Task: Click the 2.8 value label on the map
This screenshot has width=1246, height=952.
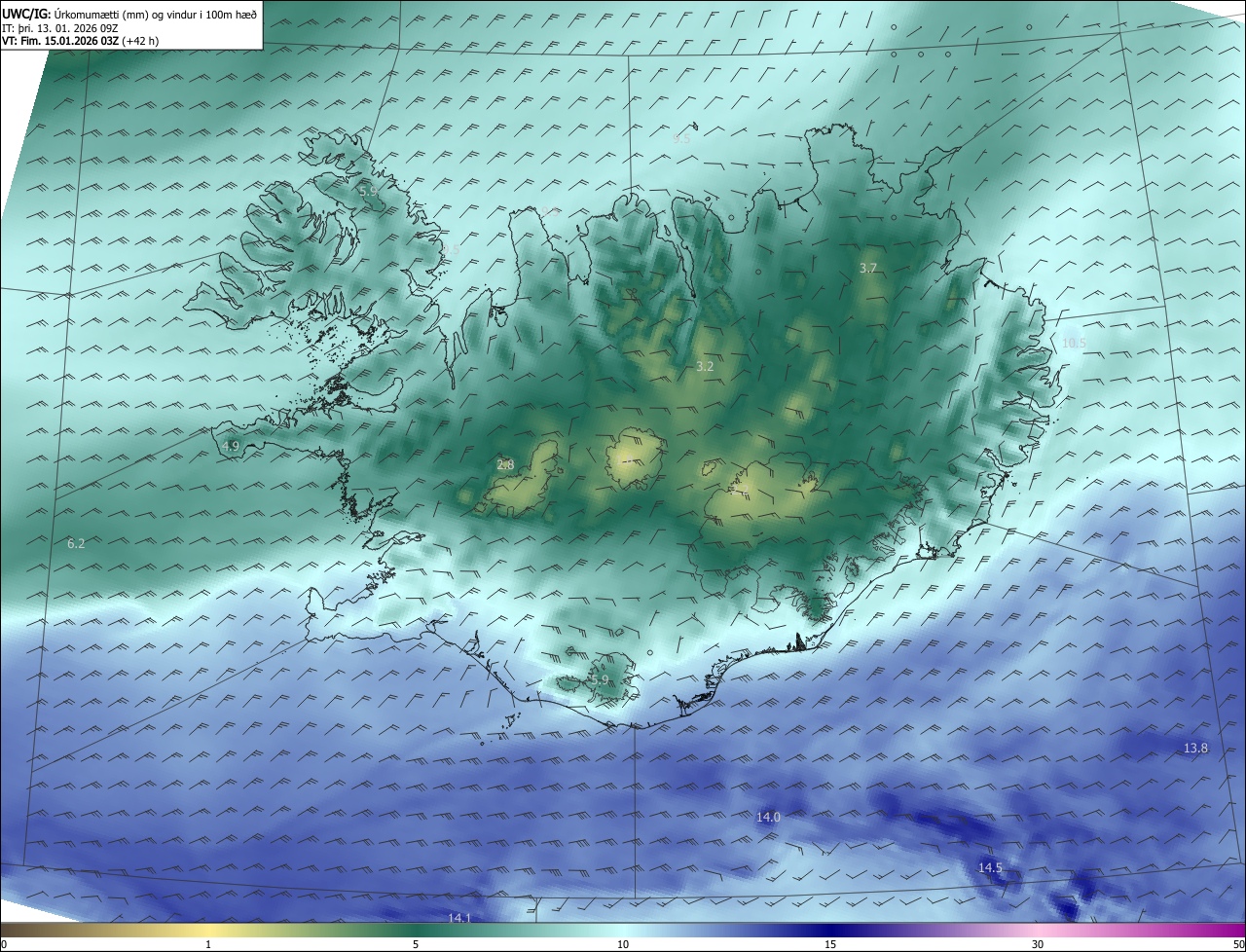Action: [505, 464]
